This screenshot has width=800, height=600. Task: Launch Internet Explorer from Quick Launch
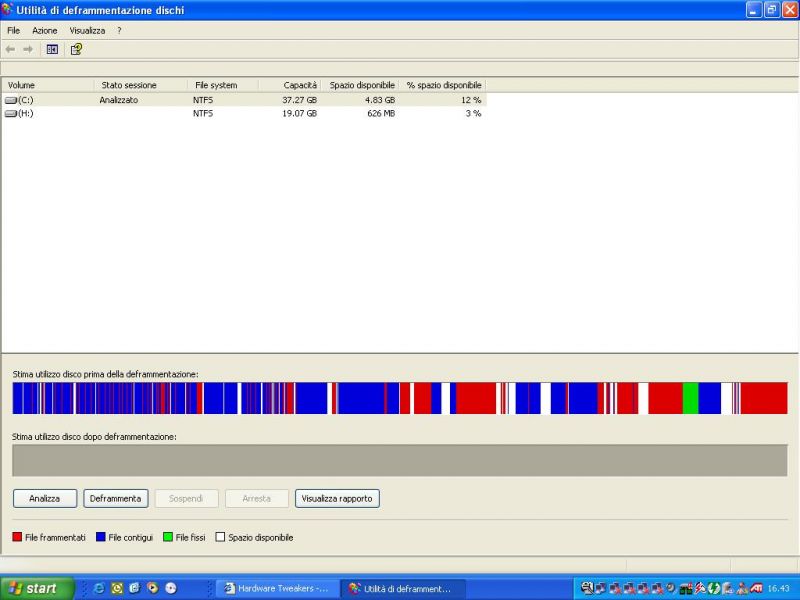point(99,588)
